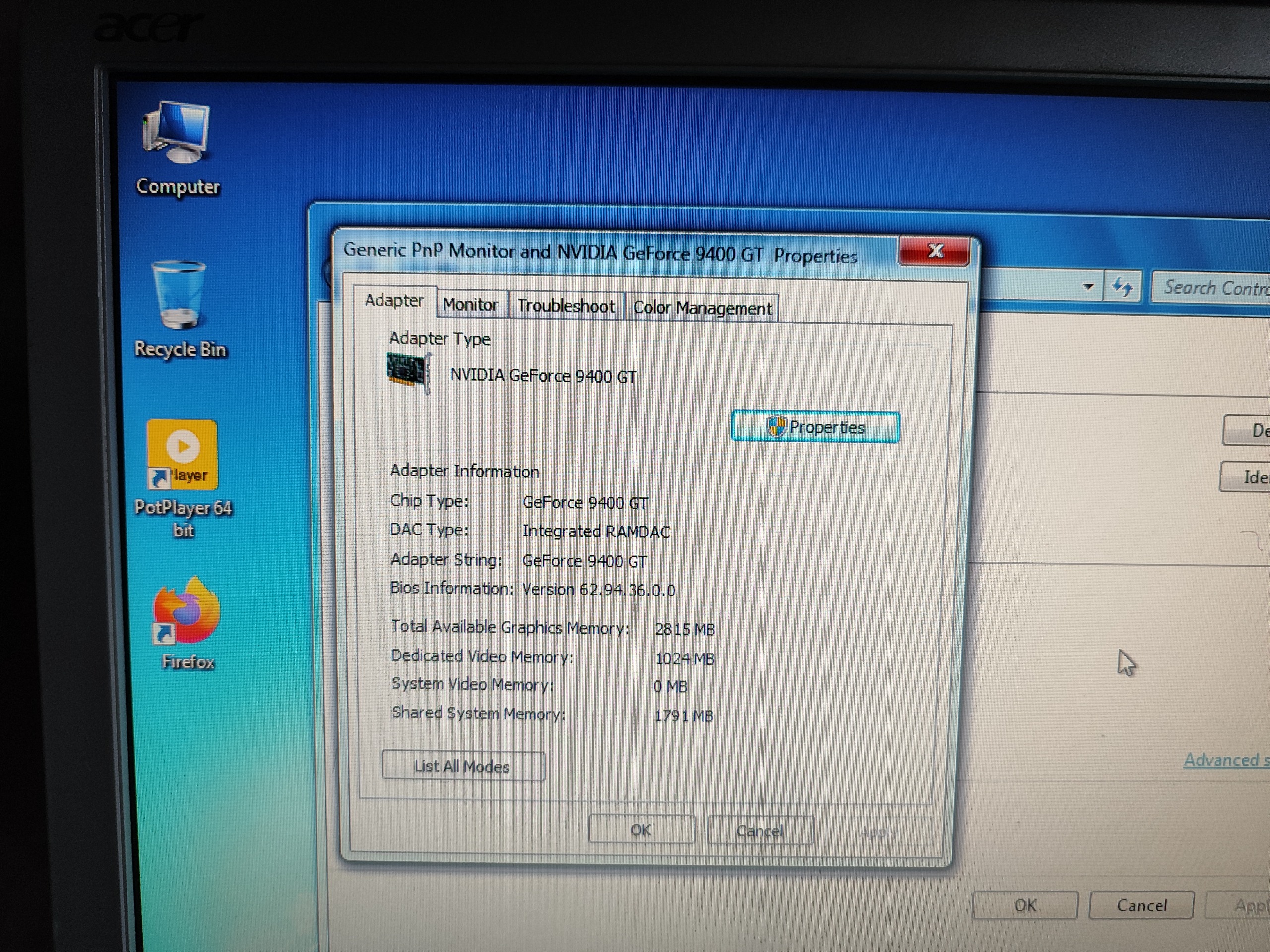Screen dimensions: 1270x952
Task: Select the Adapter tab
Action: (x=394, y=300)
